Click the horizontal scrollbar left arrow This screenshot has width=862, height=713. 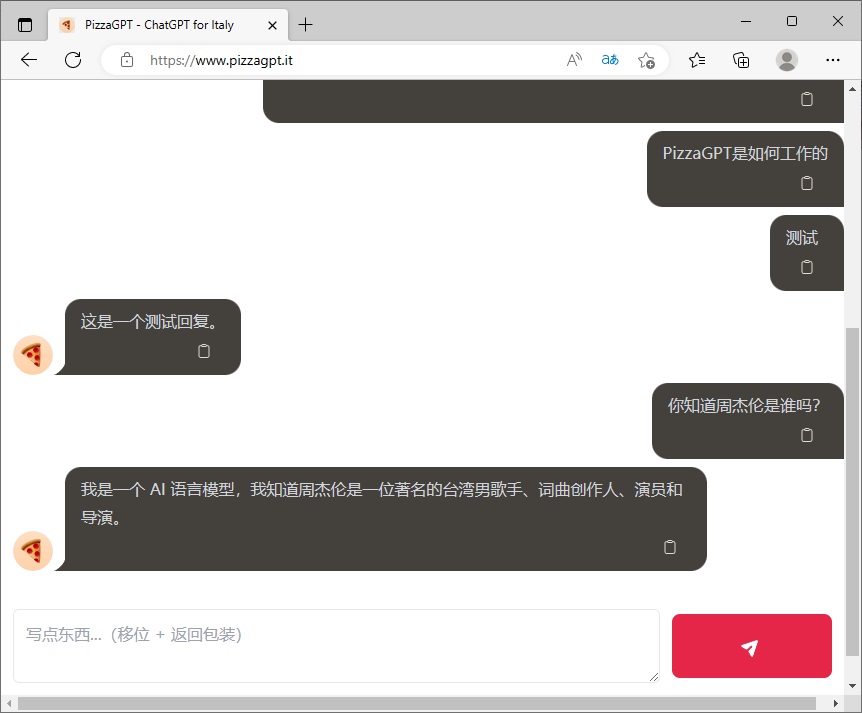[x=8, y=703]
